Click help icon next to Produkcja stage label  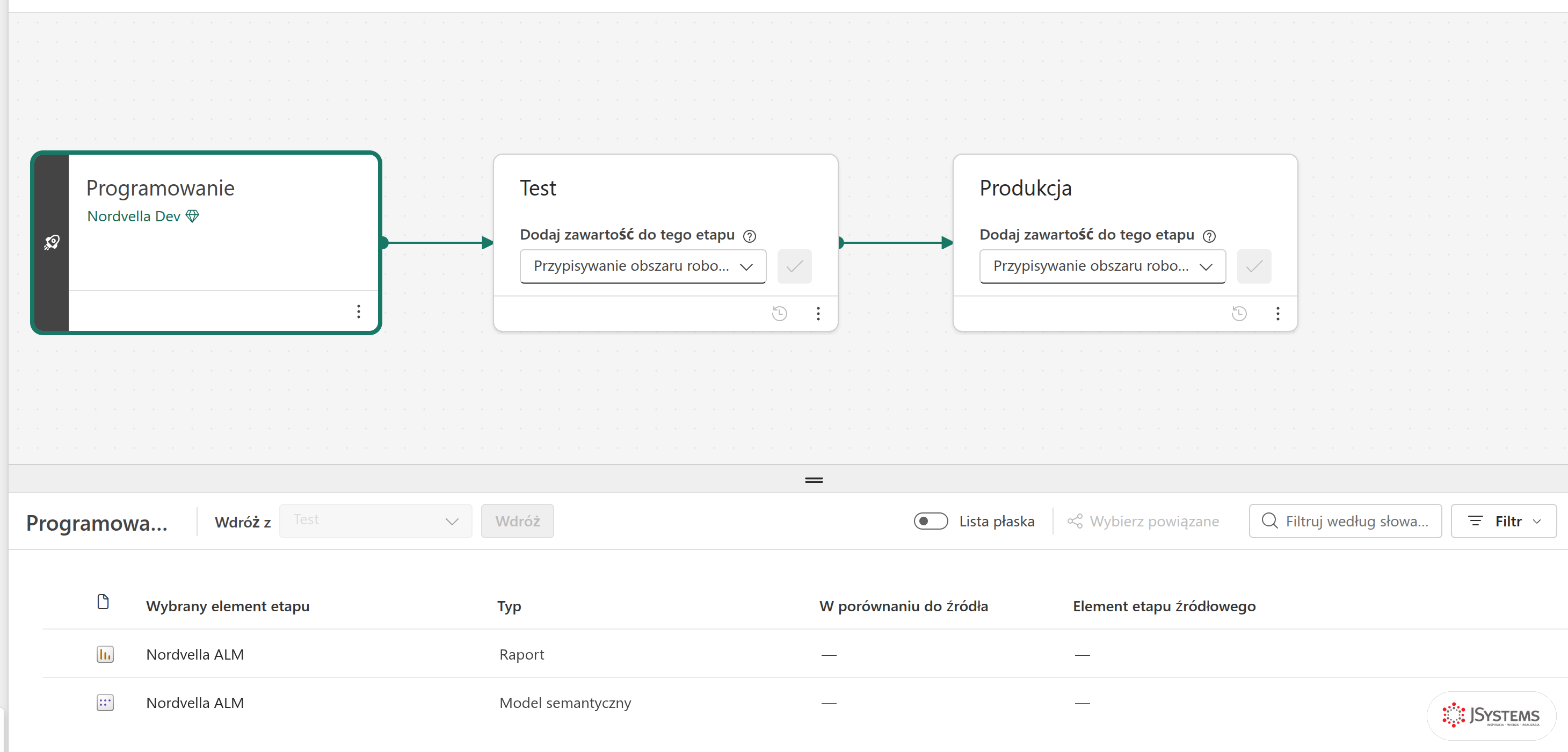(x=1209, y=236)
